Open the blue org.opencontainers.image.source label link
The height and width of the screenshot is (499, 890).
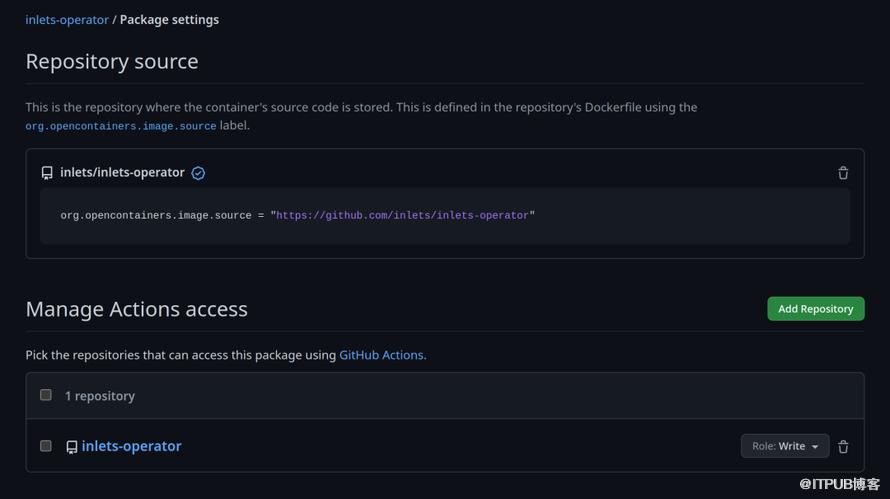121,126
